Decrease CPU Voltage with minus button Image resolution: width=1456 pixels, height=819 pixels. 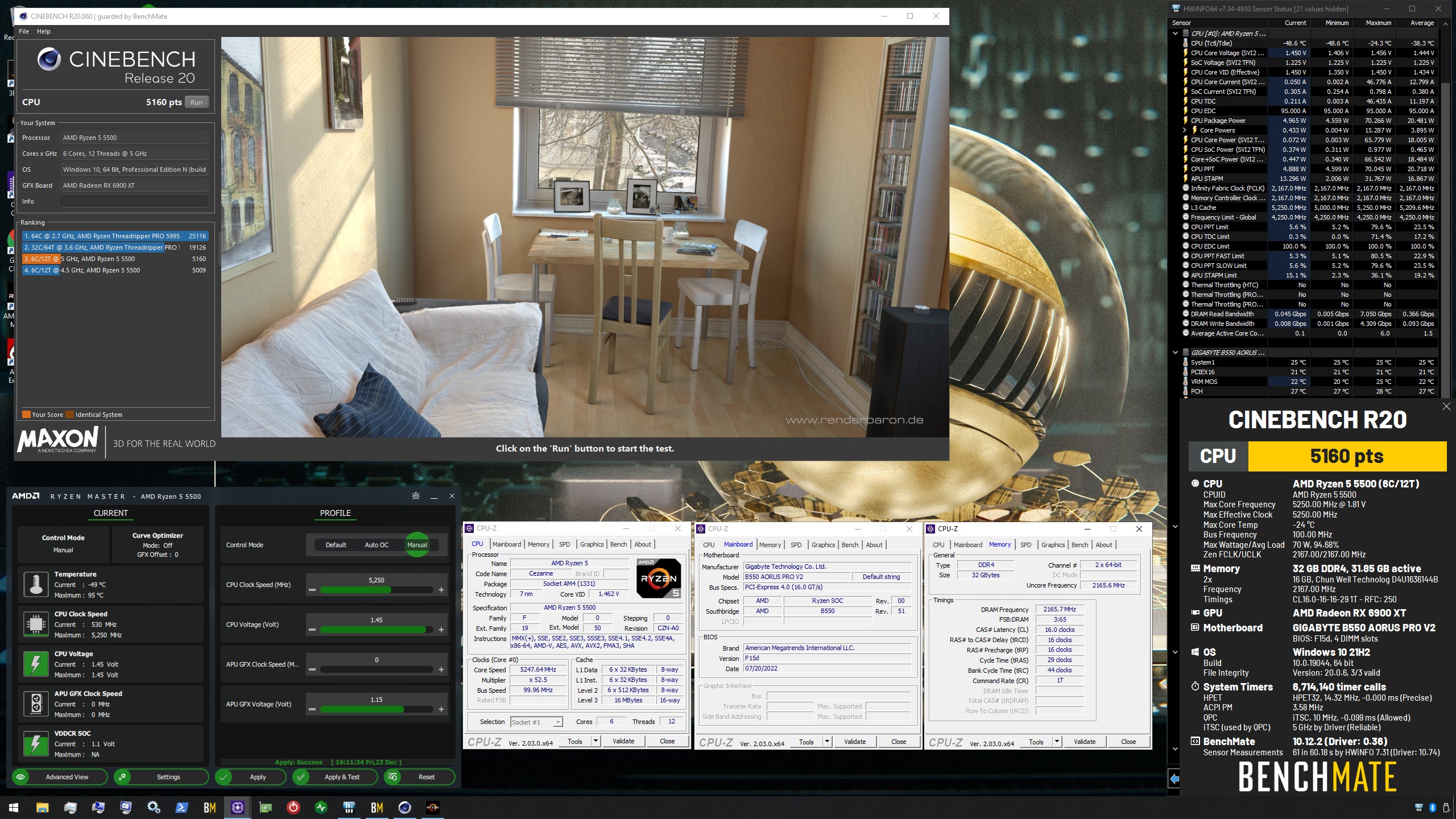point(312,630)
